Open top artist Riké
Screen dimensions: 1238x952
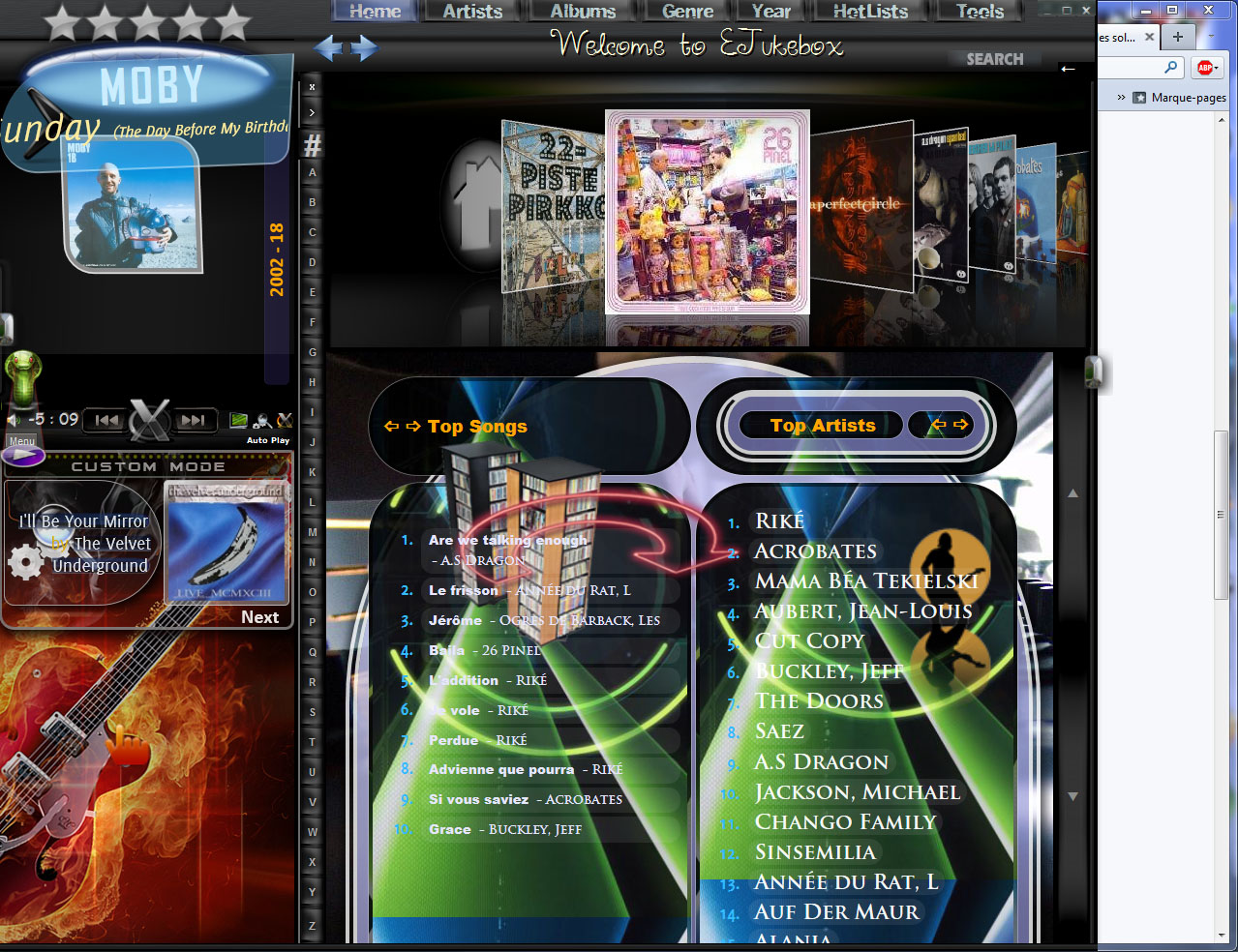point(779,521)
